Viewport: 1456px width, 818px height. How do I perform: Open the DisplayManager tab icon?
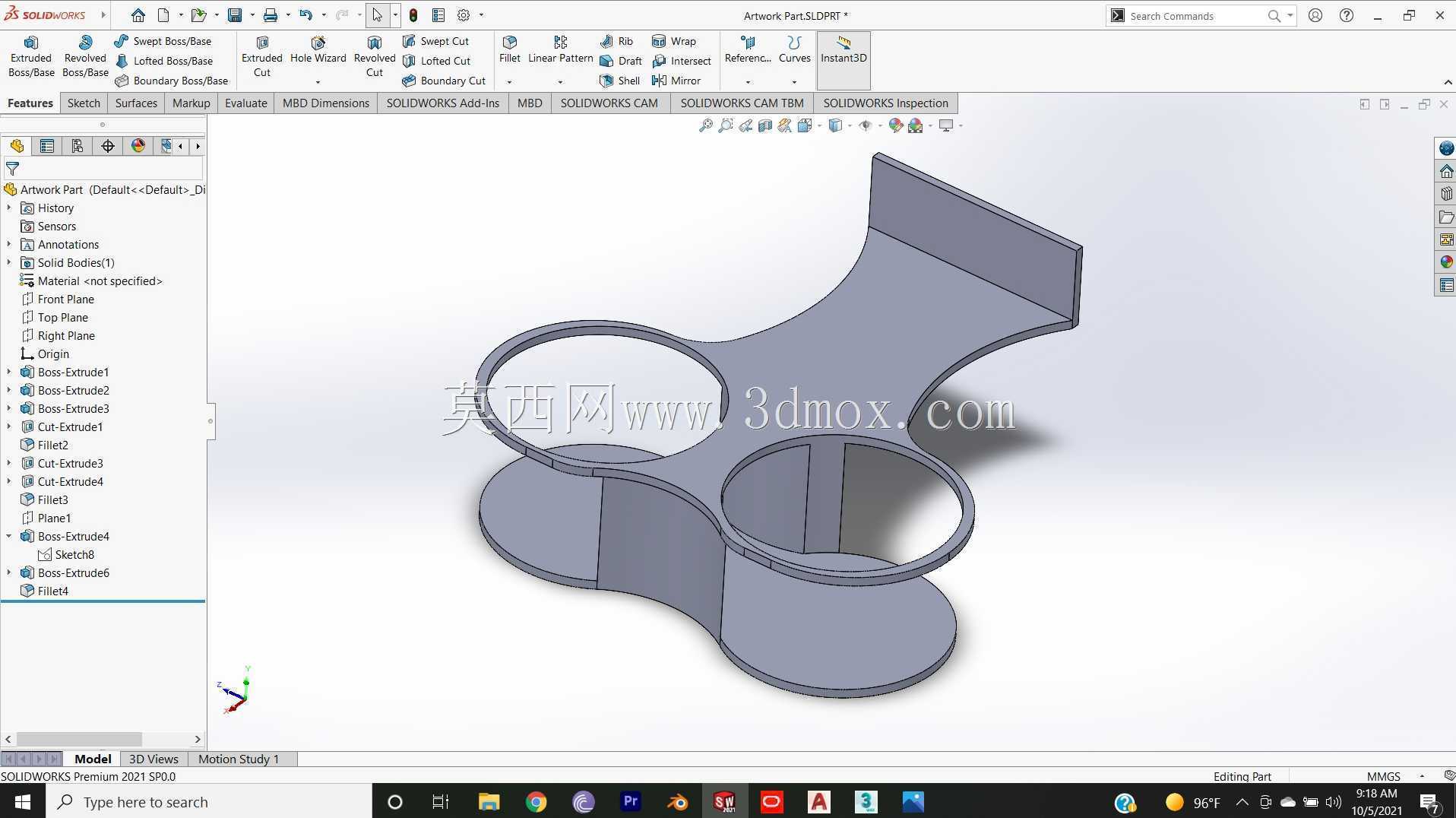(x=138, y=146)
